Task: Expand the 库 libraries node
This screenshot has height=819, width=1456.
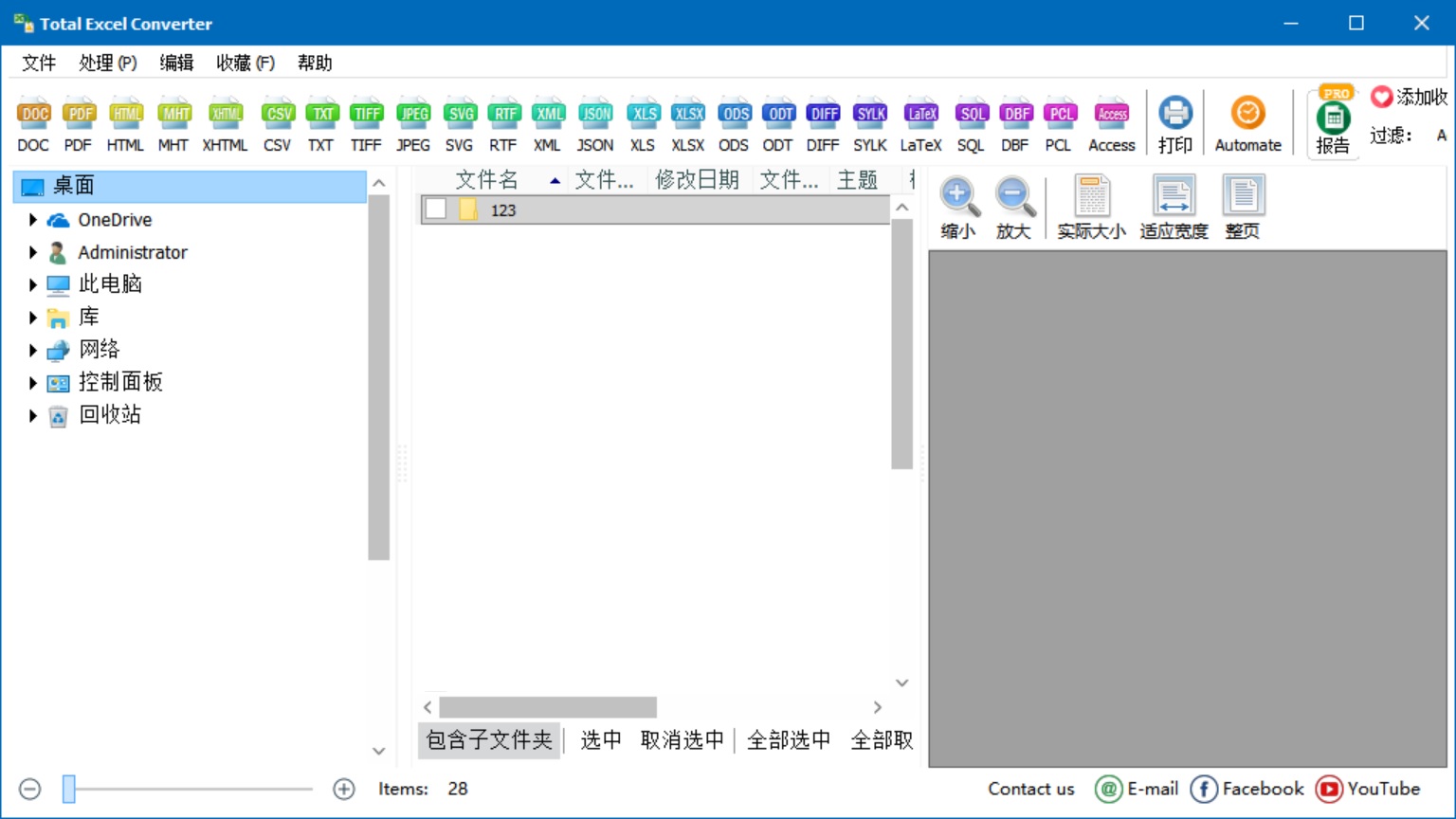Action: (x=33, y=318)
